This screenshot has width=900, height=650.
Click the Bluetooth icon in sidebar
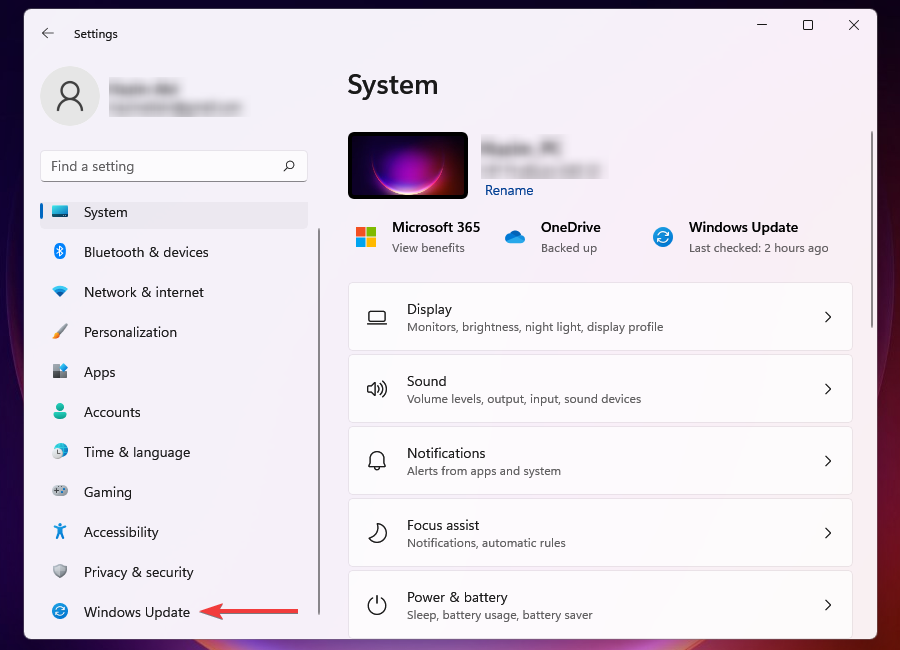point(60,252)
